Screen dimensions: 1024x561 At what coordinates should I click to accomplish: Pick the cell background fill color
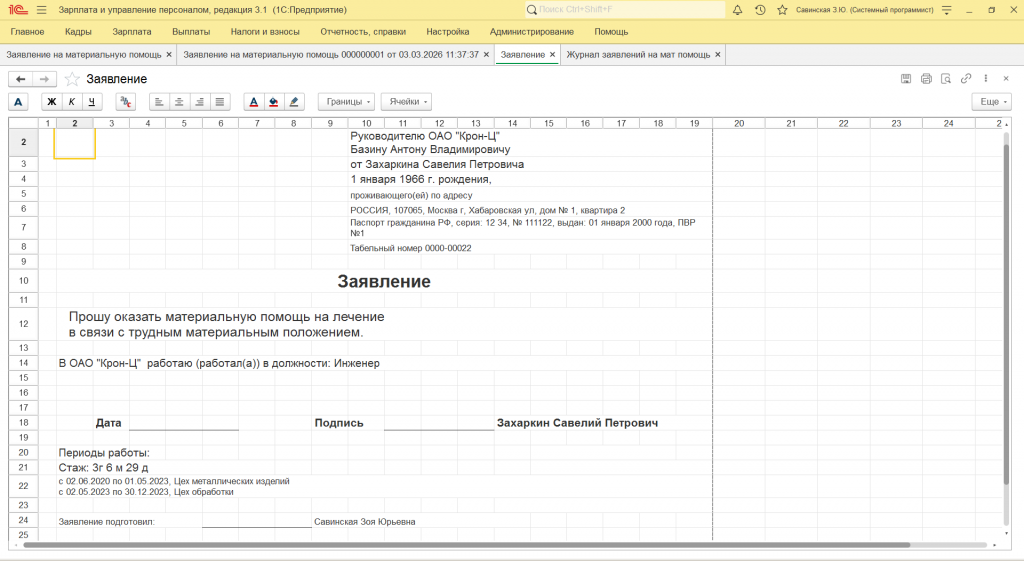point(273,102)
